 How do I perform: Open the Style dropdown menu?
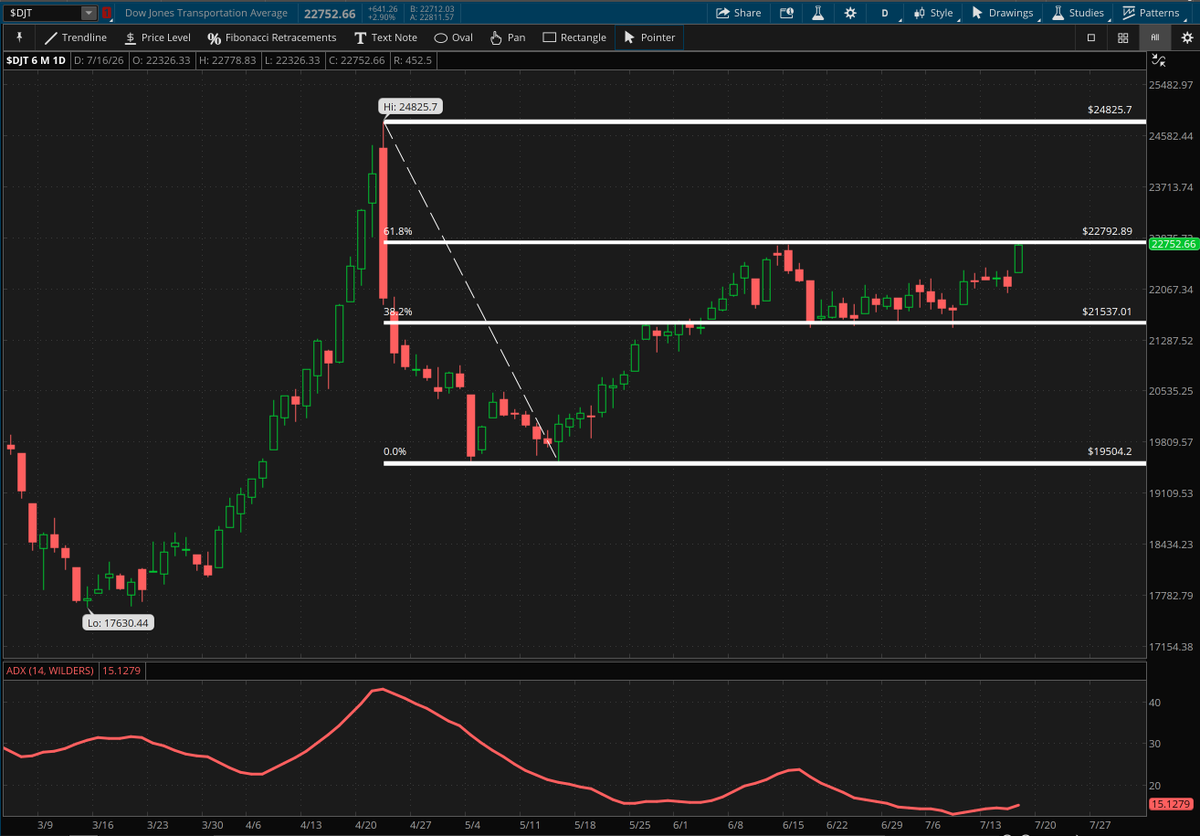pos(932,13)
